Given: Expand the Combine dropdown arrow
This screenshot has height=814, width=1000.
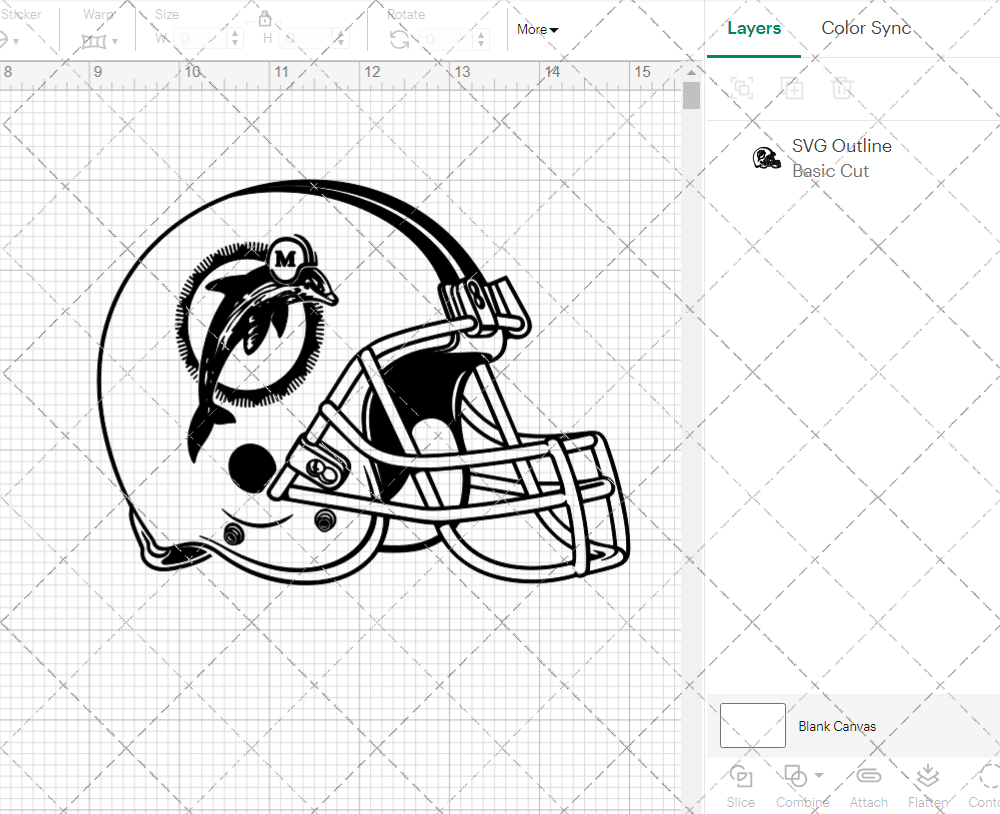Looking at the screenshot, I should coord(819,775).
